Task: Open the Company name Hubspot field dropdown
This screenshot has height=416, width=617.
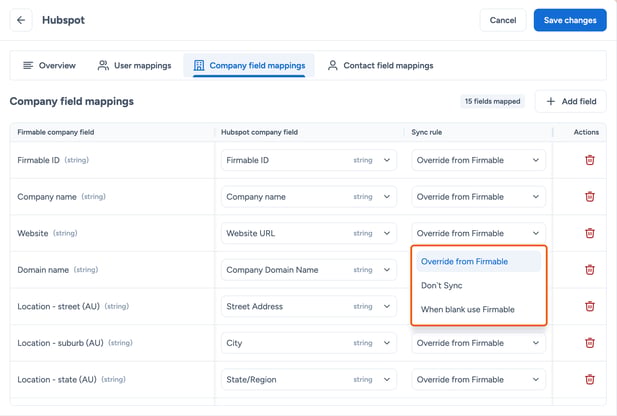Action: point(309,197)
